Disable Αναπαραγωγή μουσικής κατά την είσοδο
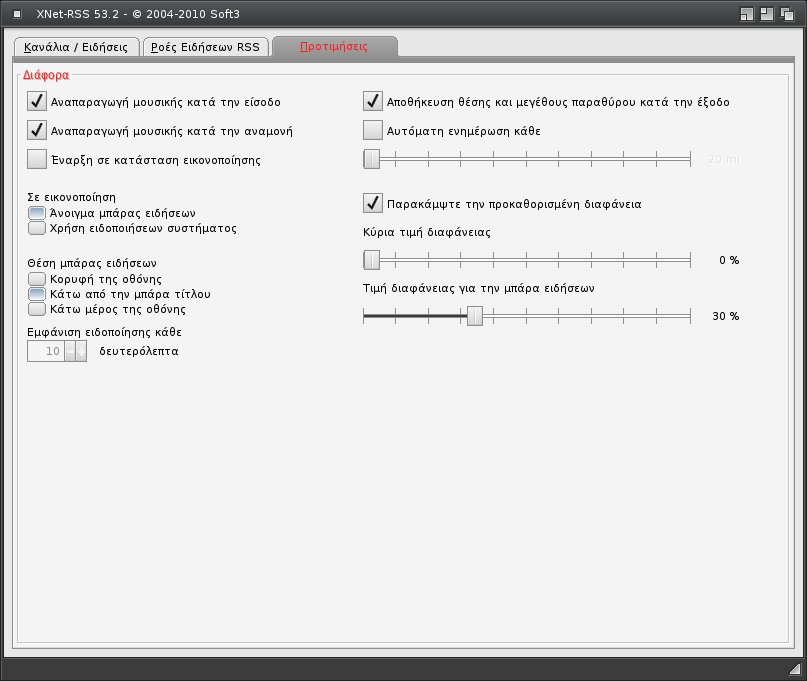Viewport: 807px width, 681px height. pos(37,101)
